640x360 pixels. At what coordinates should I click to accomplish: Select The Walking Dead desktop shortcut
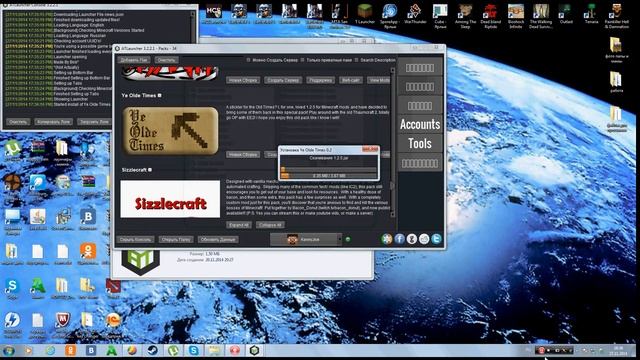541,16
